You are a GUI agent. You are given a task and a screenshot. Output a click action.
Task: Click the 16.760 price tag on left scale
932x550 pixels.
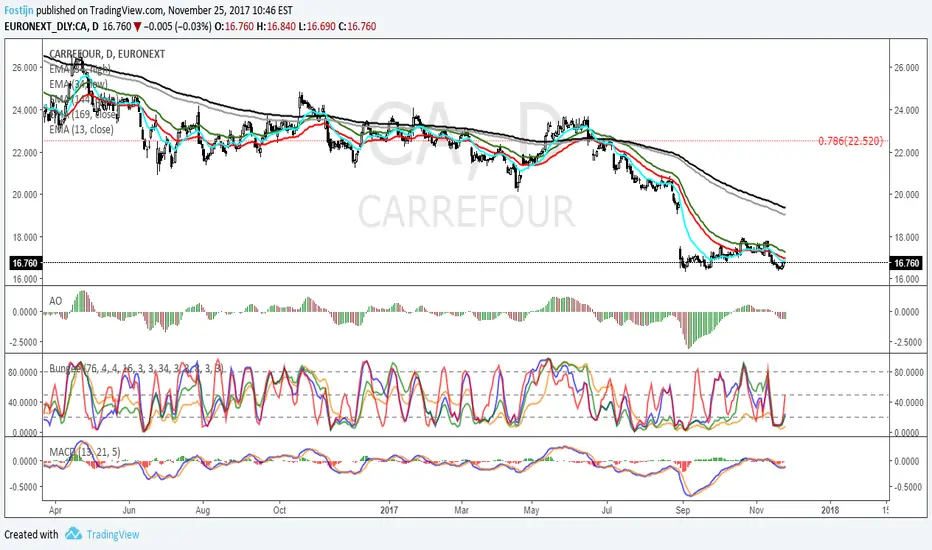[x=24, y=263]
